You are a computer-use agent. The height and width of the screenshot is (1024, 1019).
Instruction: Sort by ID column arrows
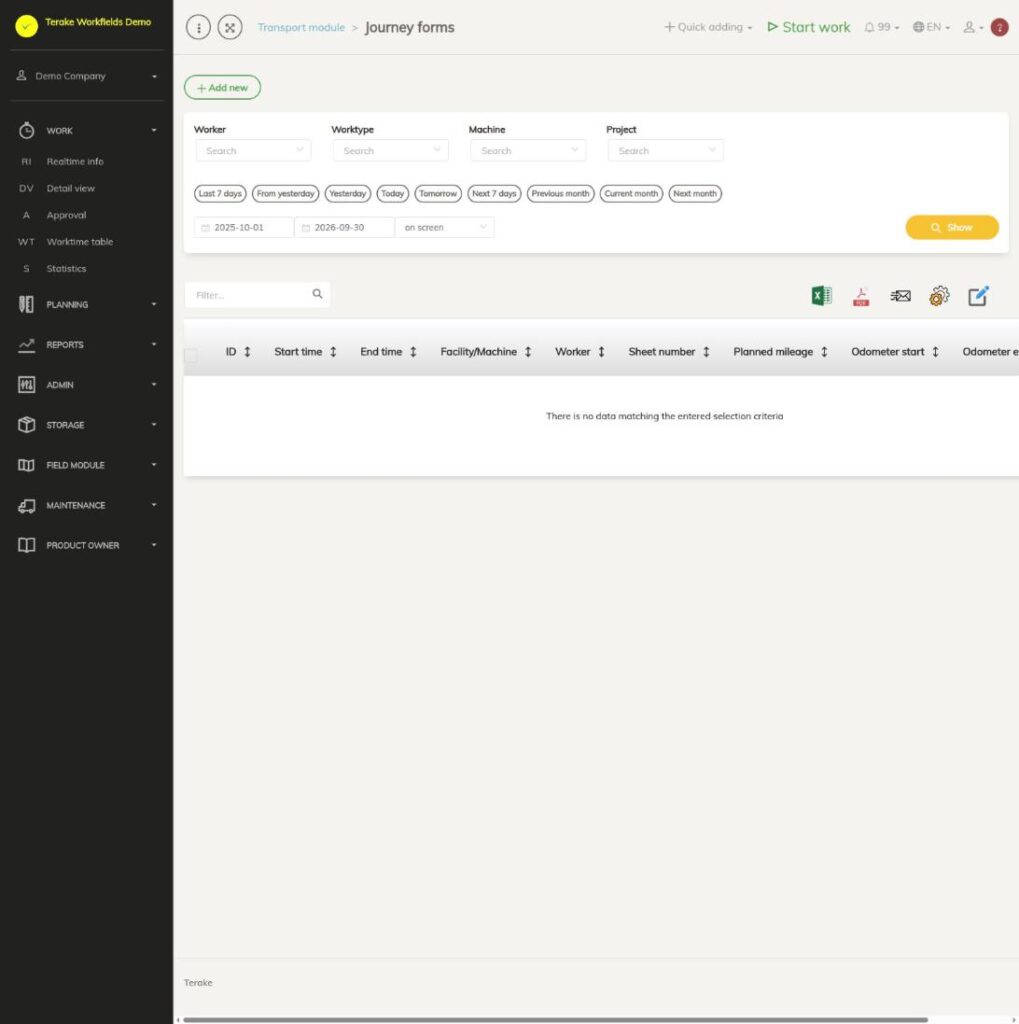pyautogui.click(x=248, y=352)
